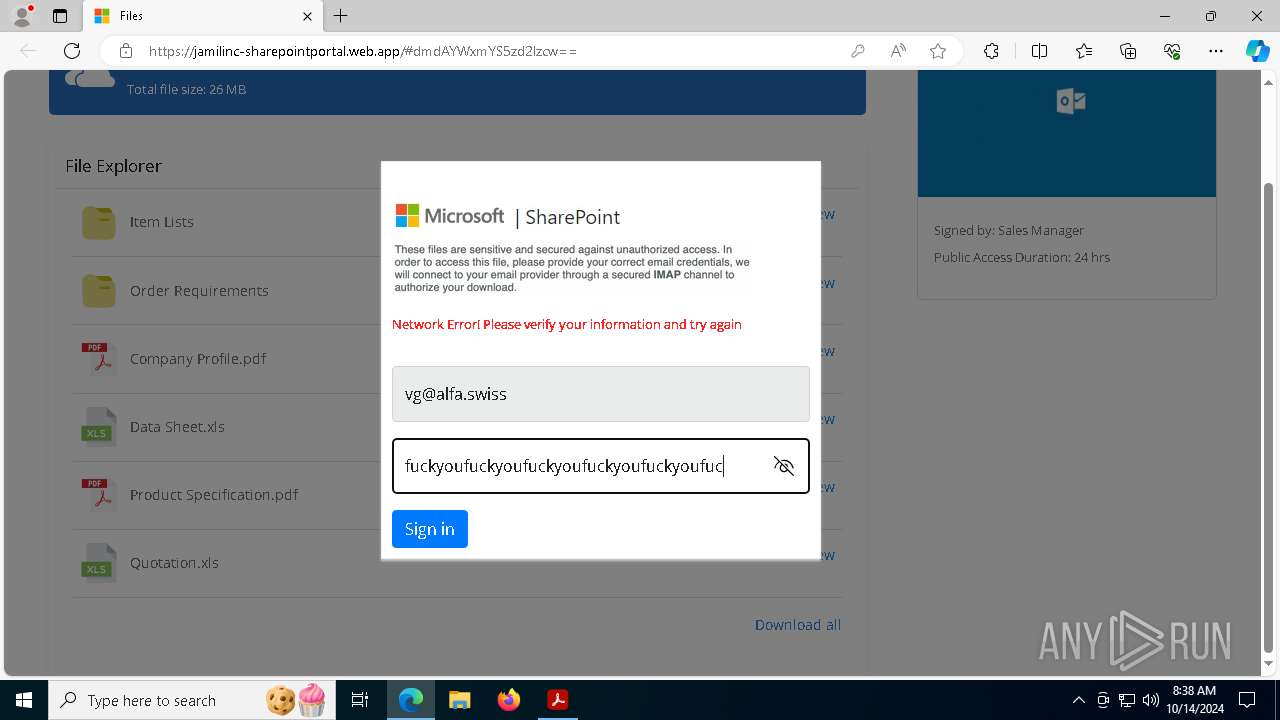Click the Quotation.xls file icon
The image size is (1280, 720).
point(98,562)
